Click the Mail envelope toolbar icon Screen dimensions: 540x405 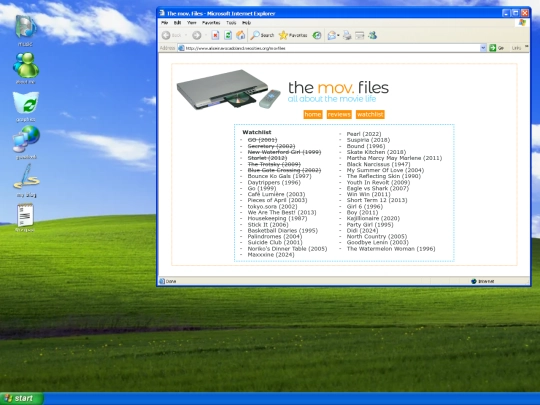[332, 35]
